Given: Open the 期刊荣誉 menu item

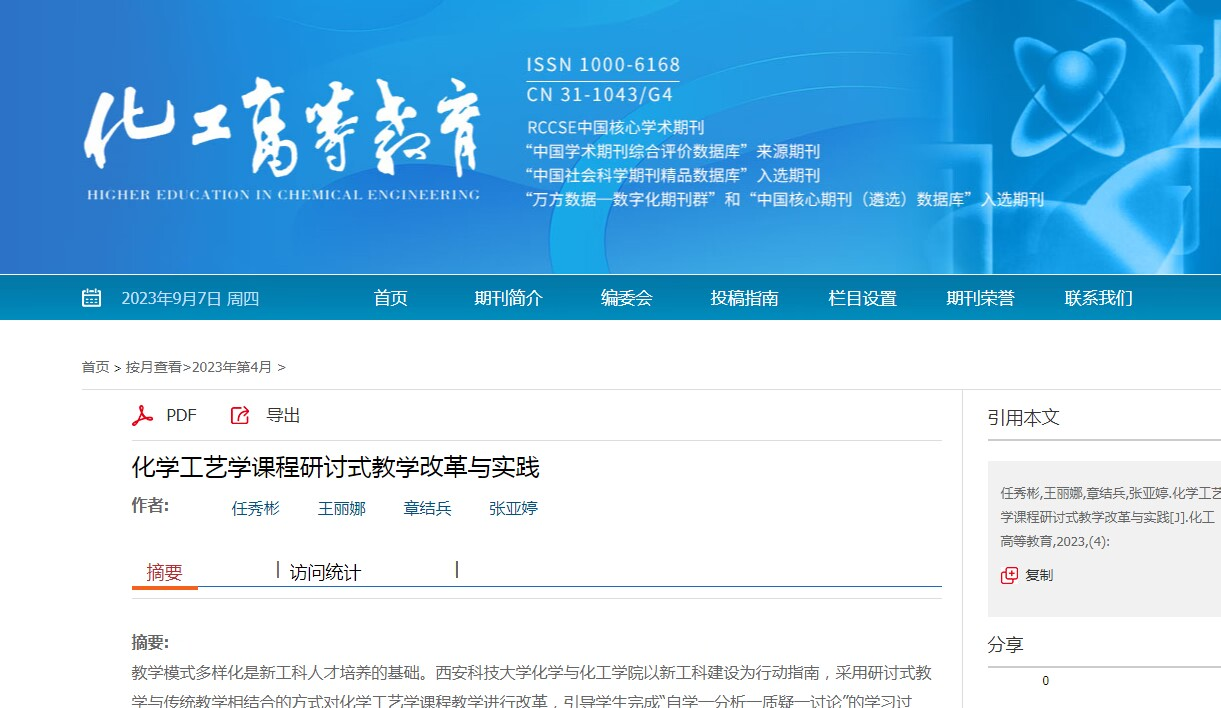Looking at the screenshot, I should [x=980, y=298].
